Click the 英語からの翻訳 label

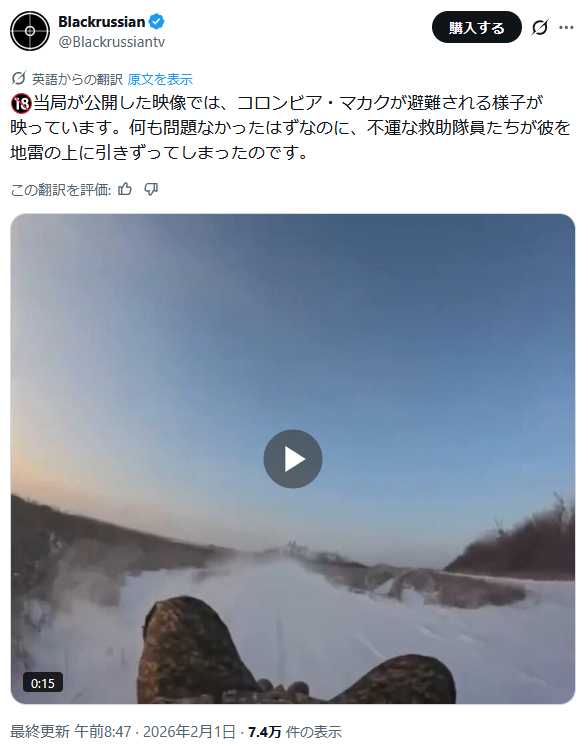pyautogui.click(x=78, y=79)
